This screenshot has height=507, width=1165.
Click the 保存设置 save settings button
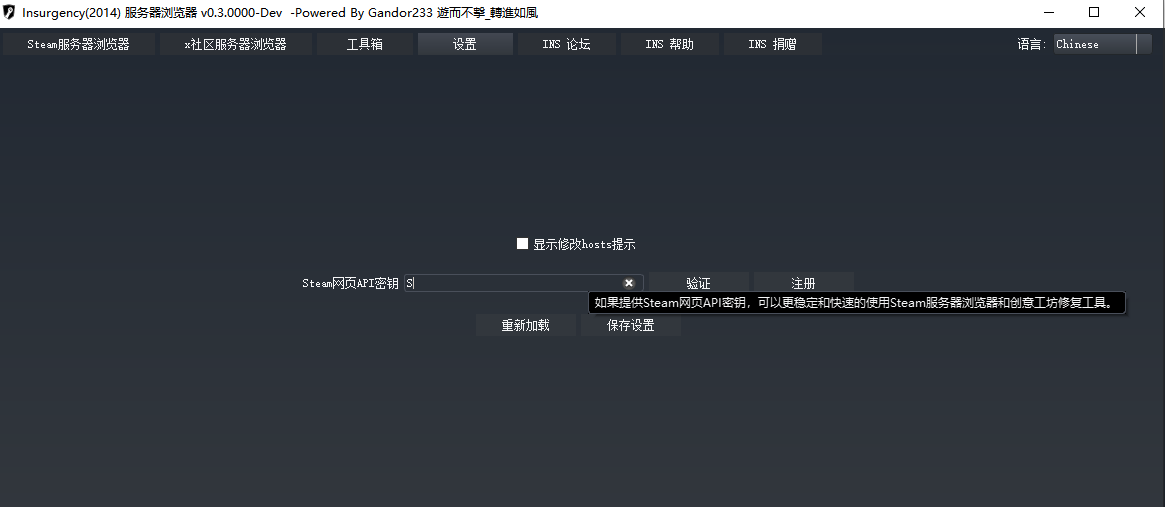(631, 326)
